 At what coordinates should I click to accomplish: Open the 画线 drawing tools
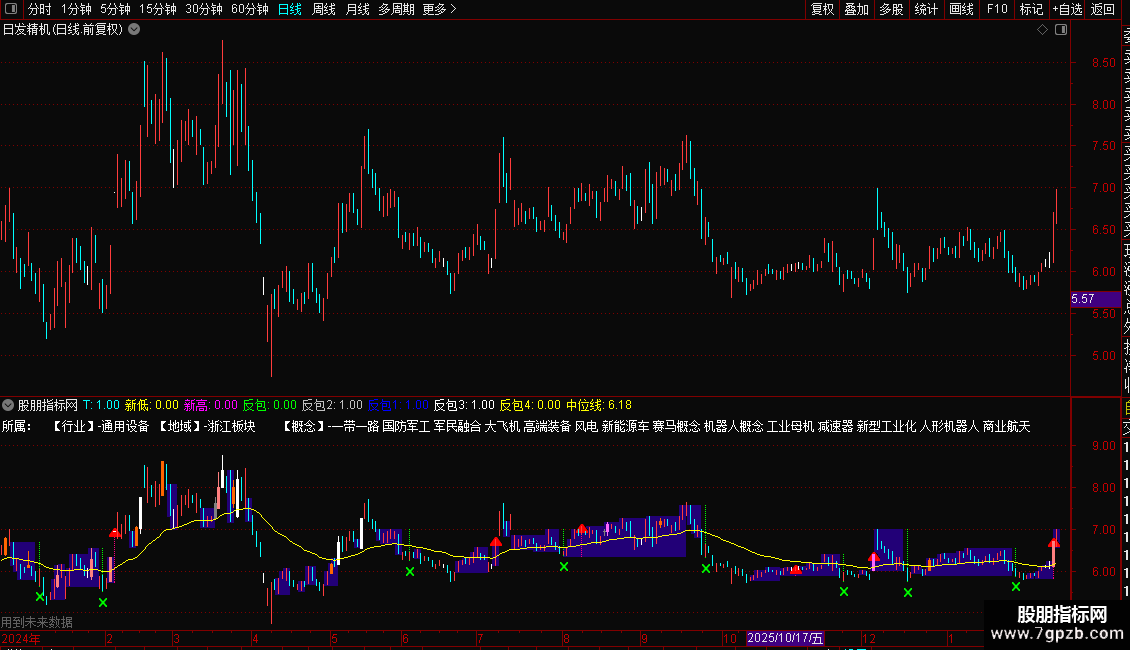(961, 9)
